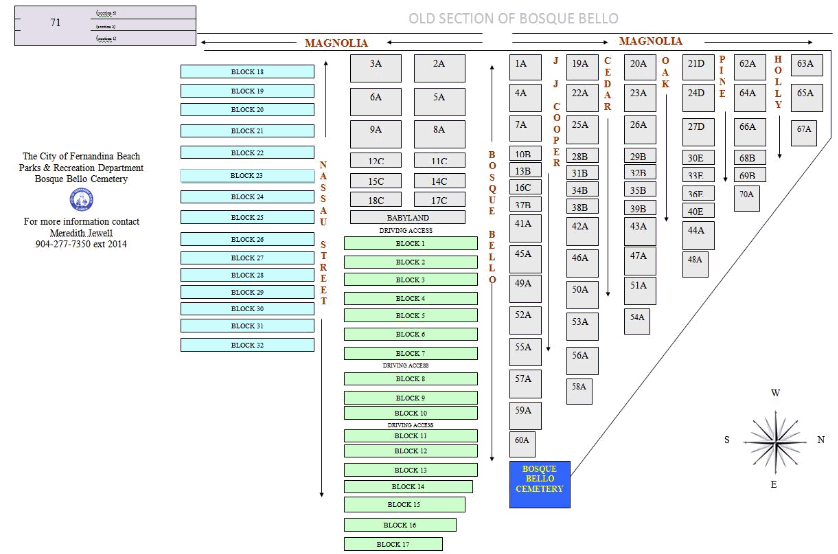This screenshot has width=838, height=554.
Task: Select the BABYLAND section
Action: pos(407,217)
